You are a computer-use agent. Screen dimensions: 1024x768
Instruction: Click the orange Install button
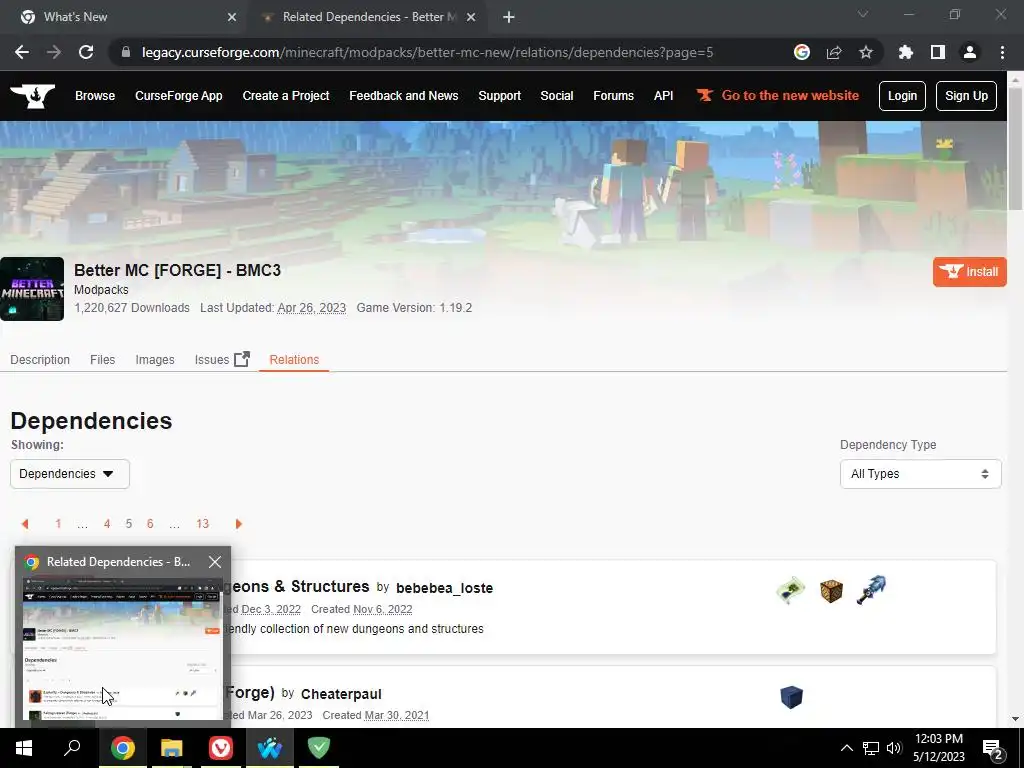[x=970, y=272]
